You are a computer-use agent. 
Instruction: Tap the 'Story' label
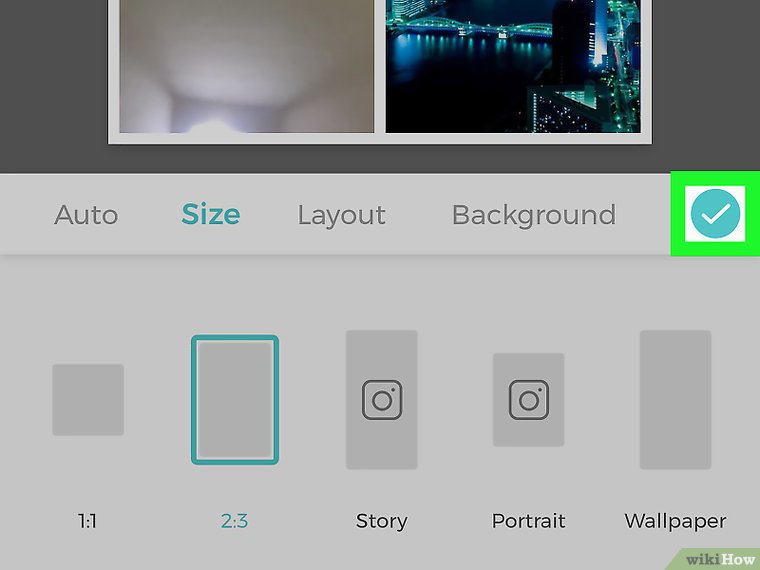tap(381, 521)
